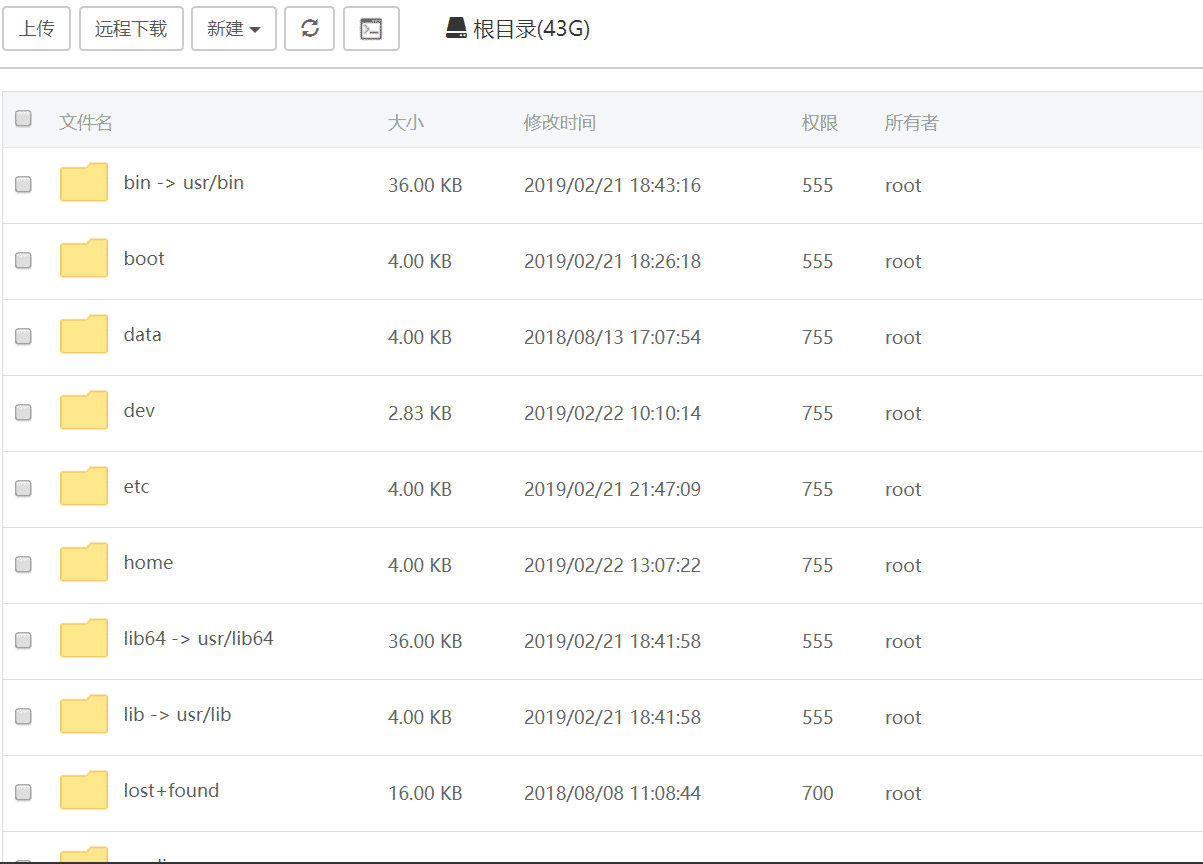This screenshot has width=1203, height=864.
Task: Click the 大小 column header
Action: (406, 122)
